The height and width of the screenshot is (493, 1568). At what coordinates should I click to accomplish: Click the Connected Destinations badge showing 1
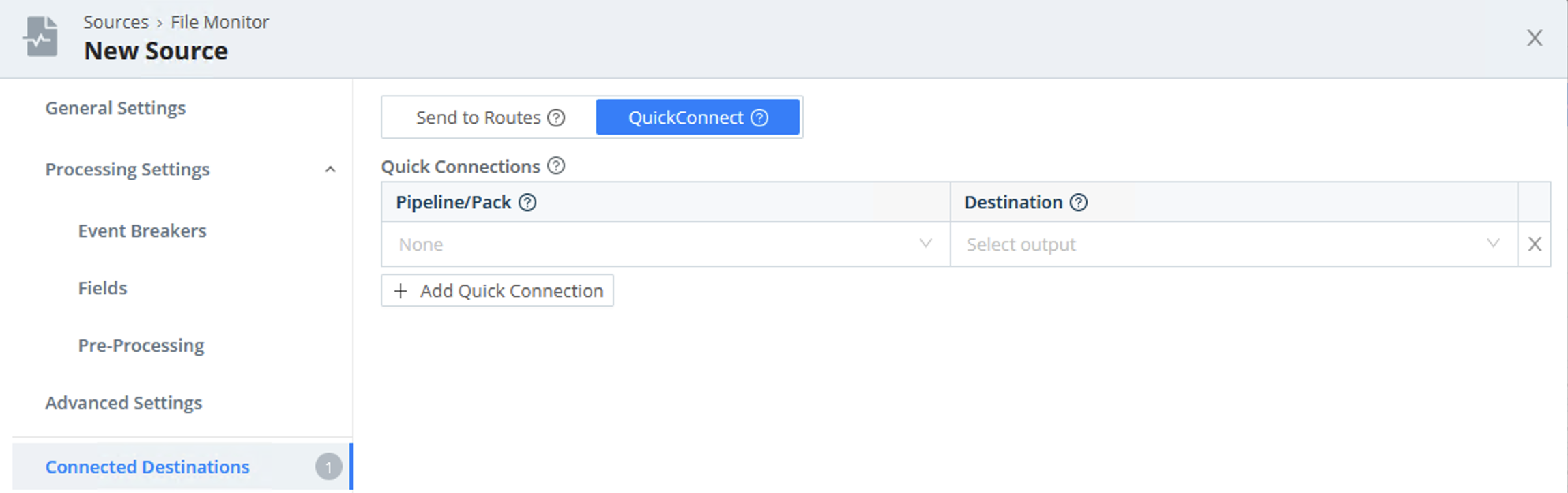(x=330, y=467)
